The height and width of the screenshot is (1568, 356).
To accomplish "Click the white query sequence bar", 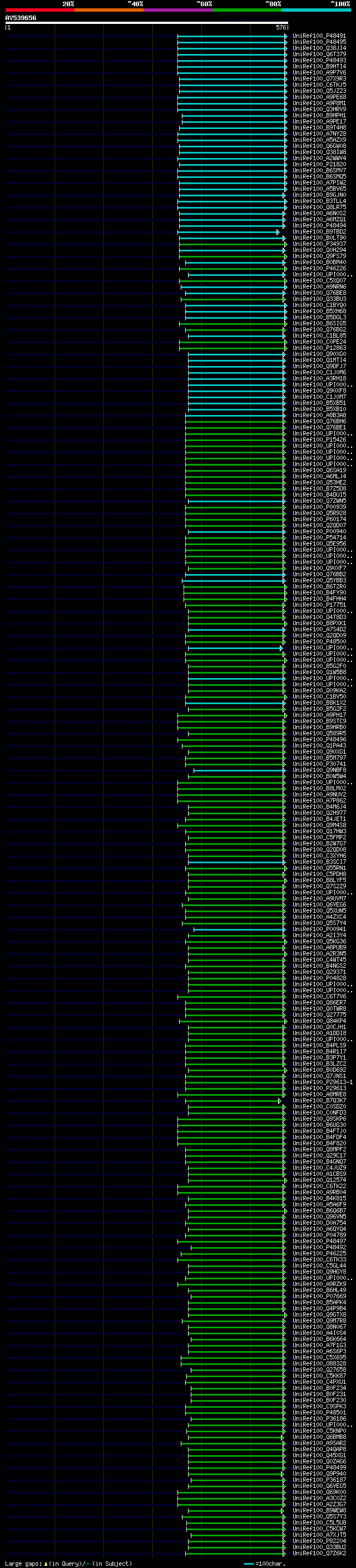I will [x=147, y=23].
